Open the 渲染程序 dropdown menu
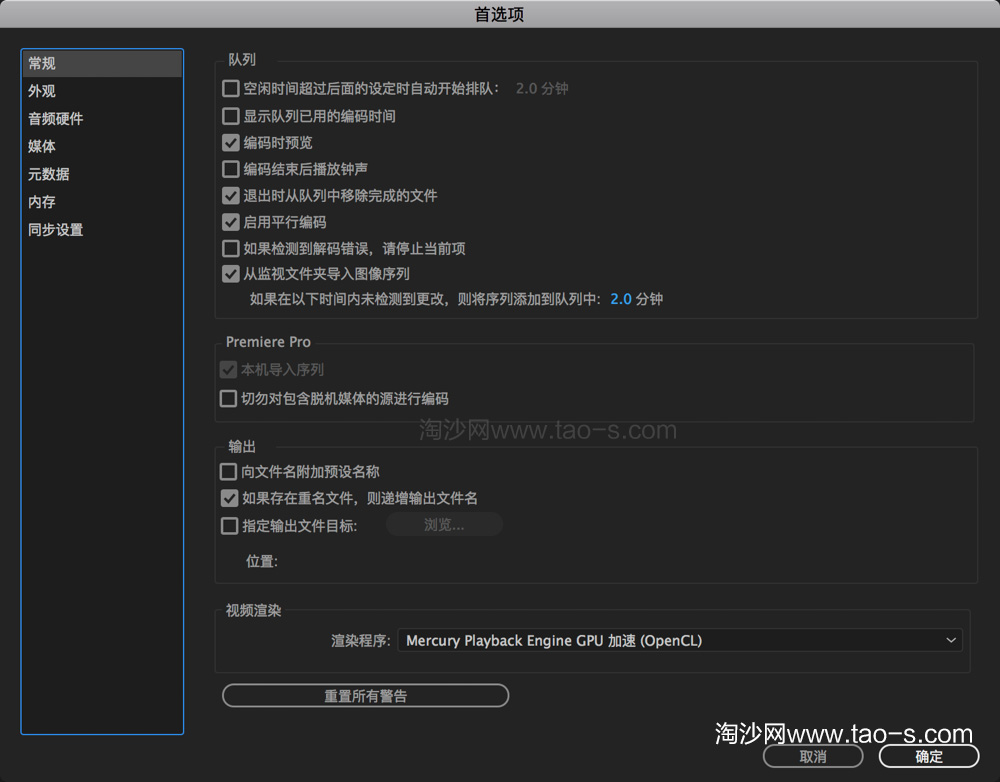This screenshot has height=782, width=1000. point(680,640)
